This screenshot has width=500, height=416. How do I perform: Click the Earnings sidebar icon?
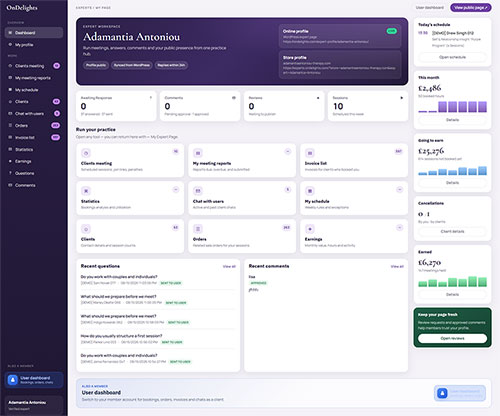click(x=10, y=161)
